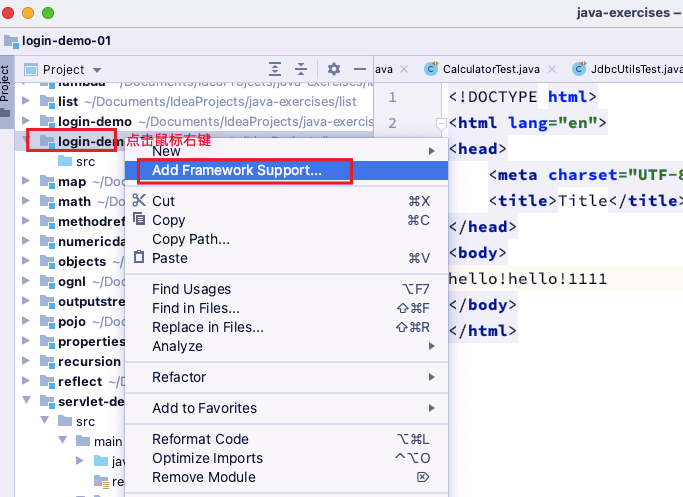The width and height of the screenshot is (683, 497).
Task: Click the Project view window icon
Action: pyautogui.click(x=31, y=69)
